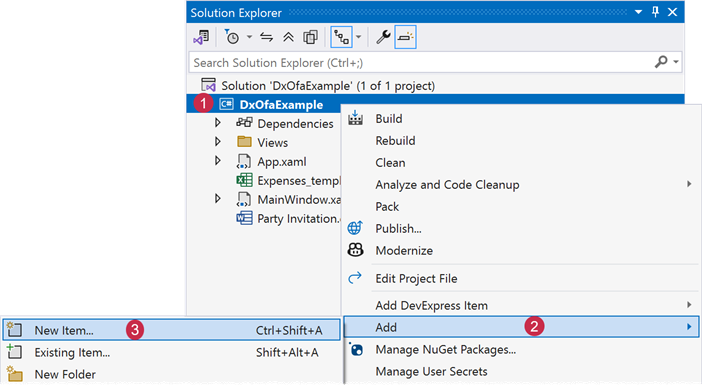
Task: Select App.xaml in the tree
Action: pyautogui.click(x=282, y=162)
